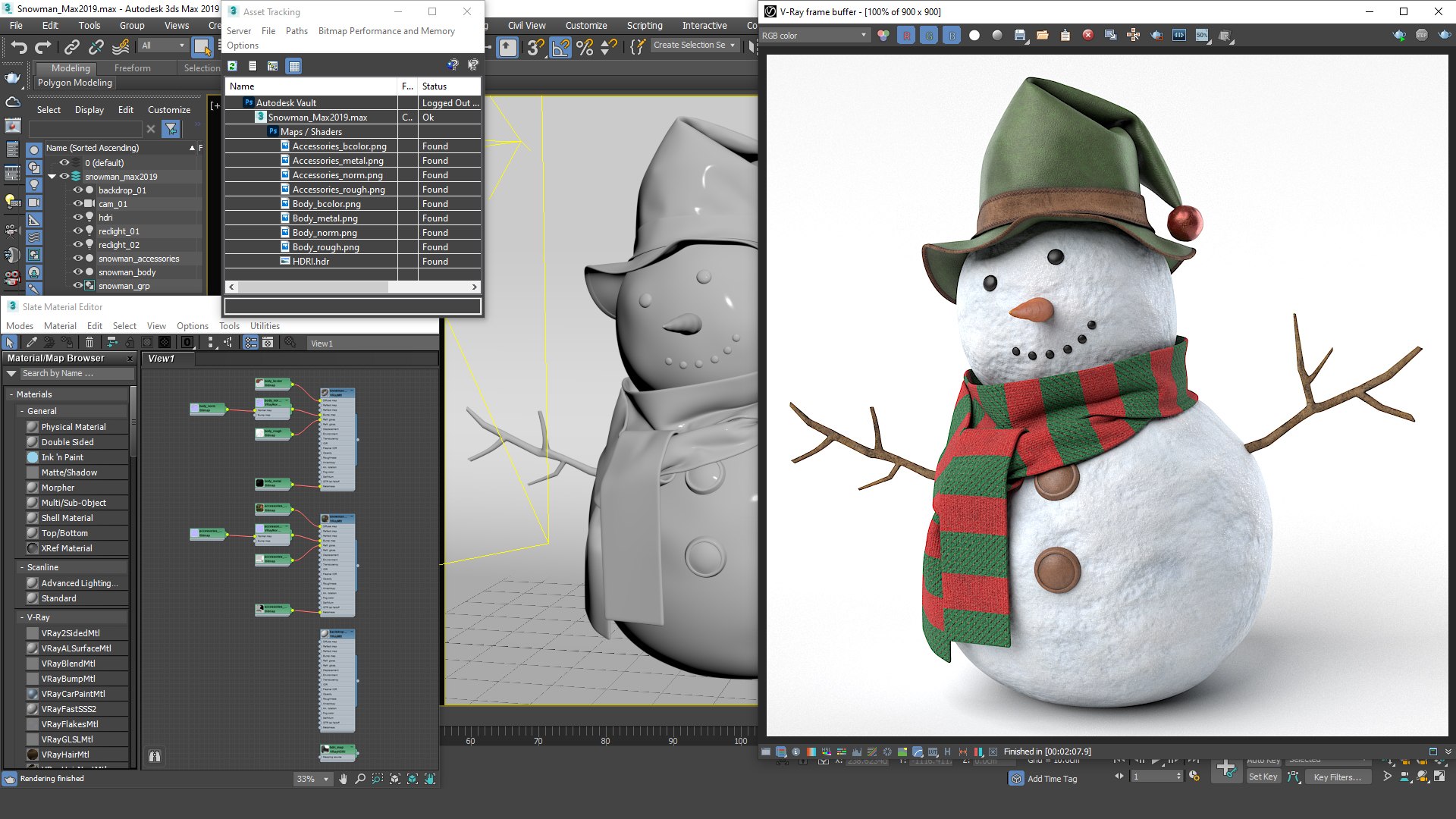Click Refresh icon in Asset Tracking
The image size is (1456, 819).
(x=233, y=66)
